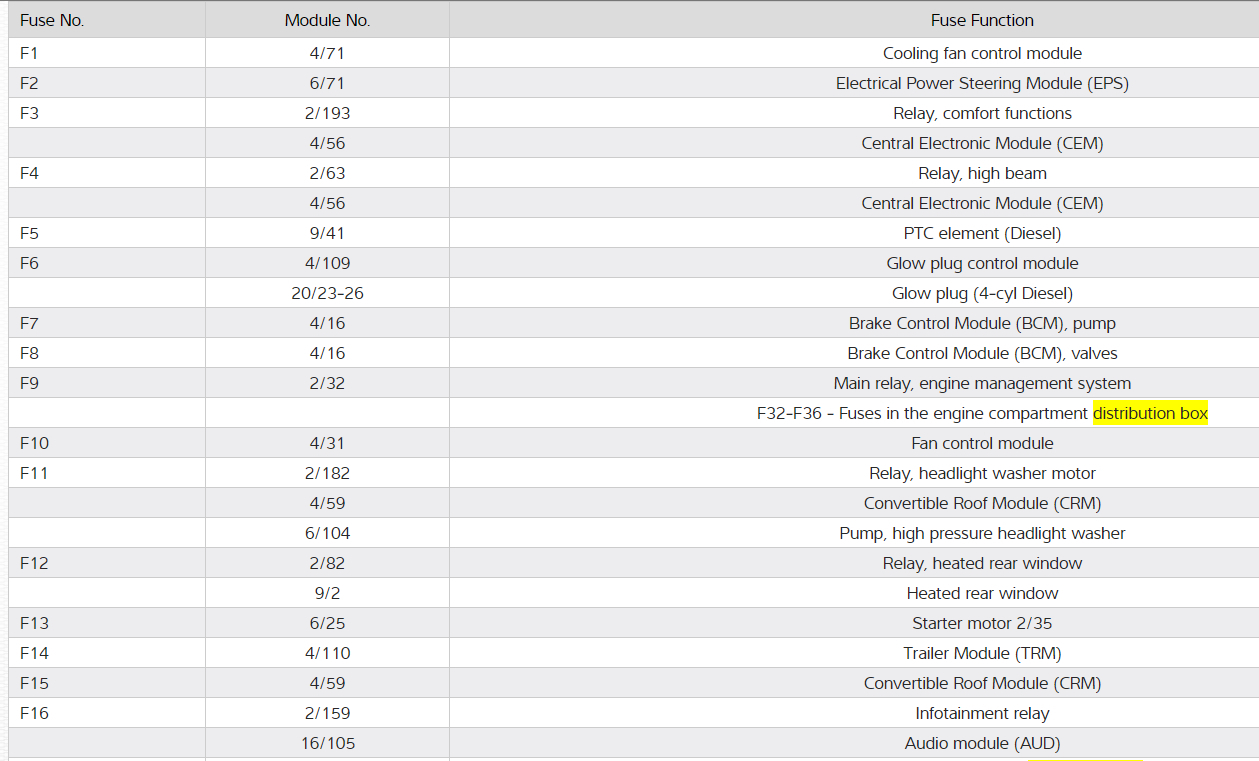
Task: Click the Infotainment relay cell
Action: click(x=982, y=713)
